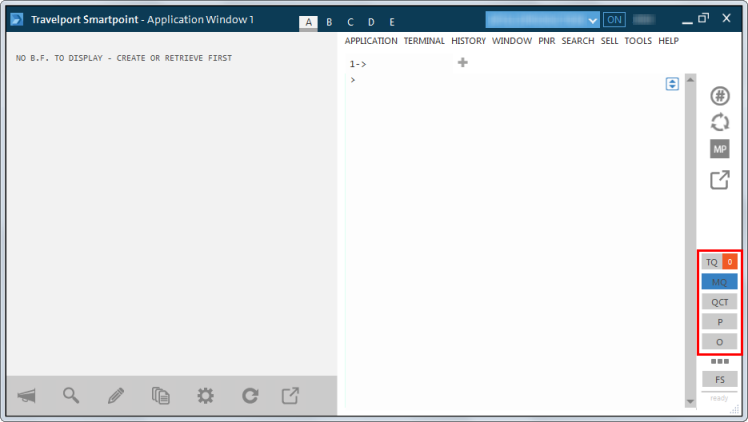Toggle the ON button in title bar
This screenshot has height=422, width=748.
[614, 19]
